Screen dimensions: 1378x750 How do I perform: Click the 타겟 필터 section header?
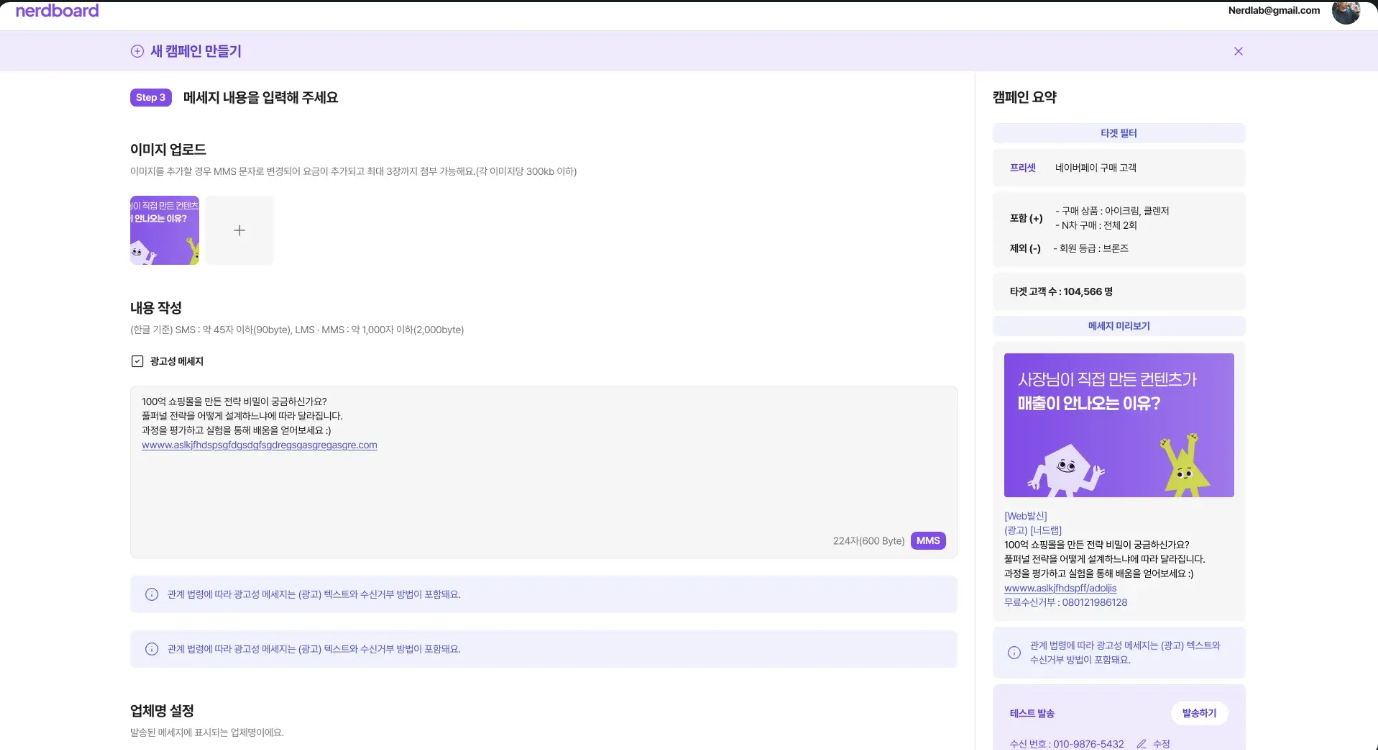point(1118,133)
